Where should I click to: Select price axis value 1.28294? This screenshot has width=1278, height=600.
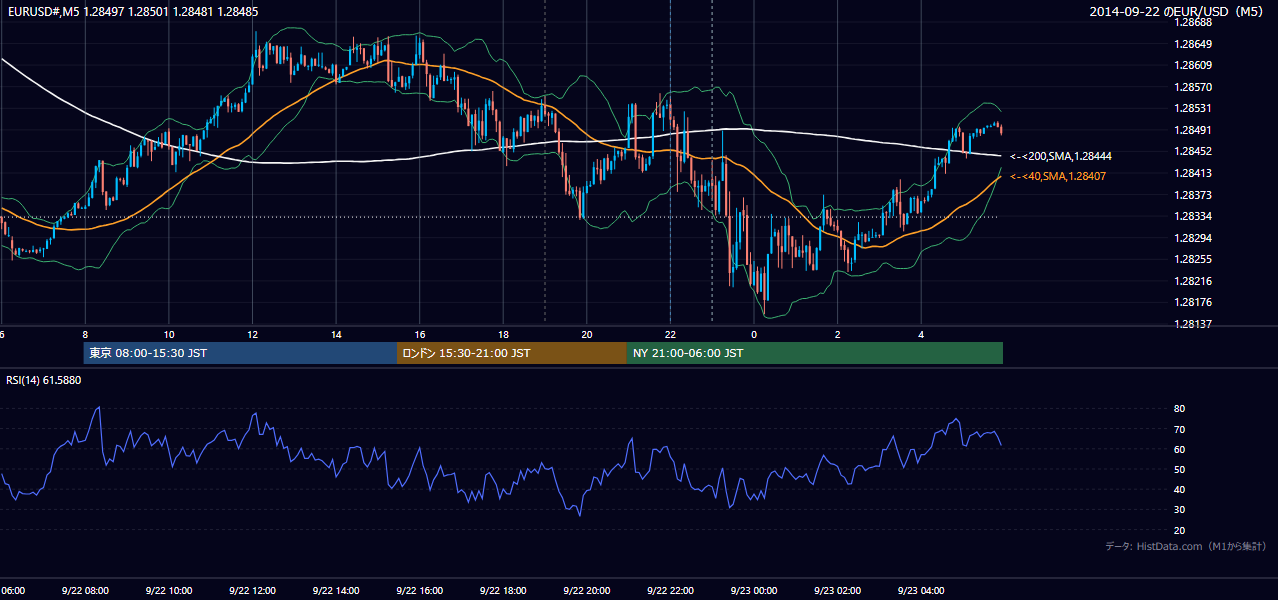point(1193,238)
